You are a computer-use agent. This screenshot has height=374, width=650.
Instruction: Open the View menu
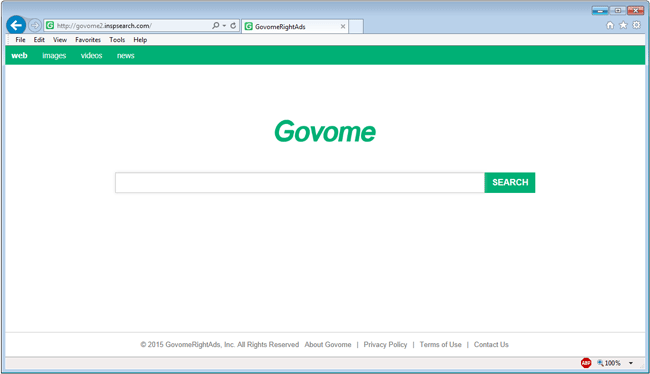(60, 40)
